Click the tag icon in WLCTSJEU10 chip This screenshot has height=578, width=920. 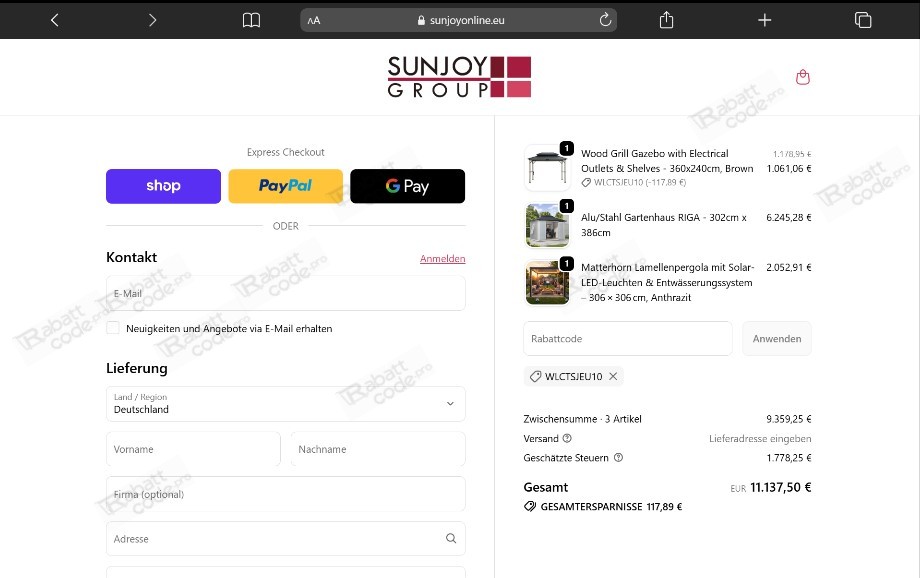(535, 376)
